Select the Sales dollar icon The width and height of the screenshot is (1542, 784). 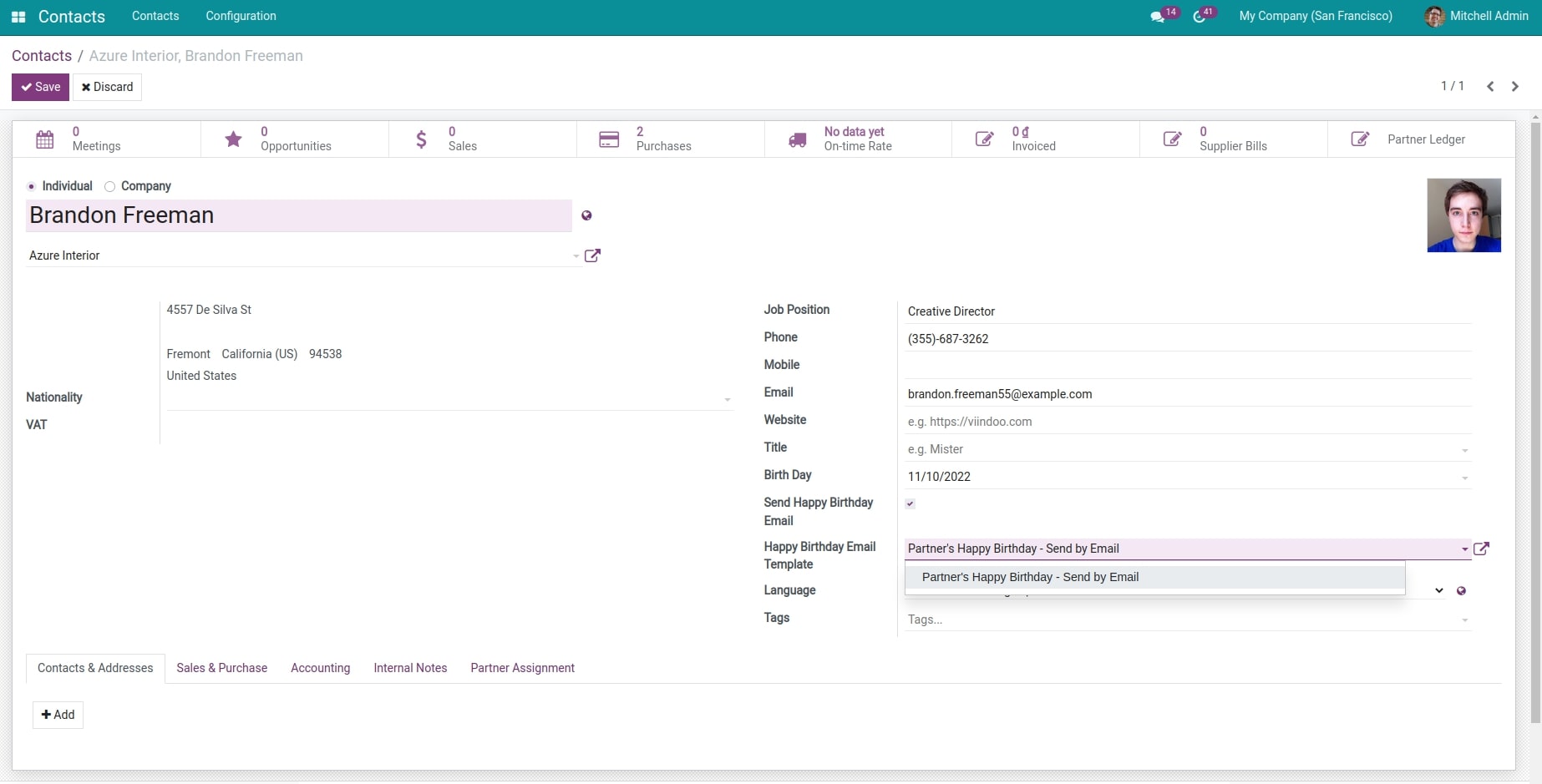point(421,139)
